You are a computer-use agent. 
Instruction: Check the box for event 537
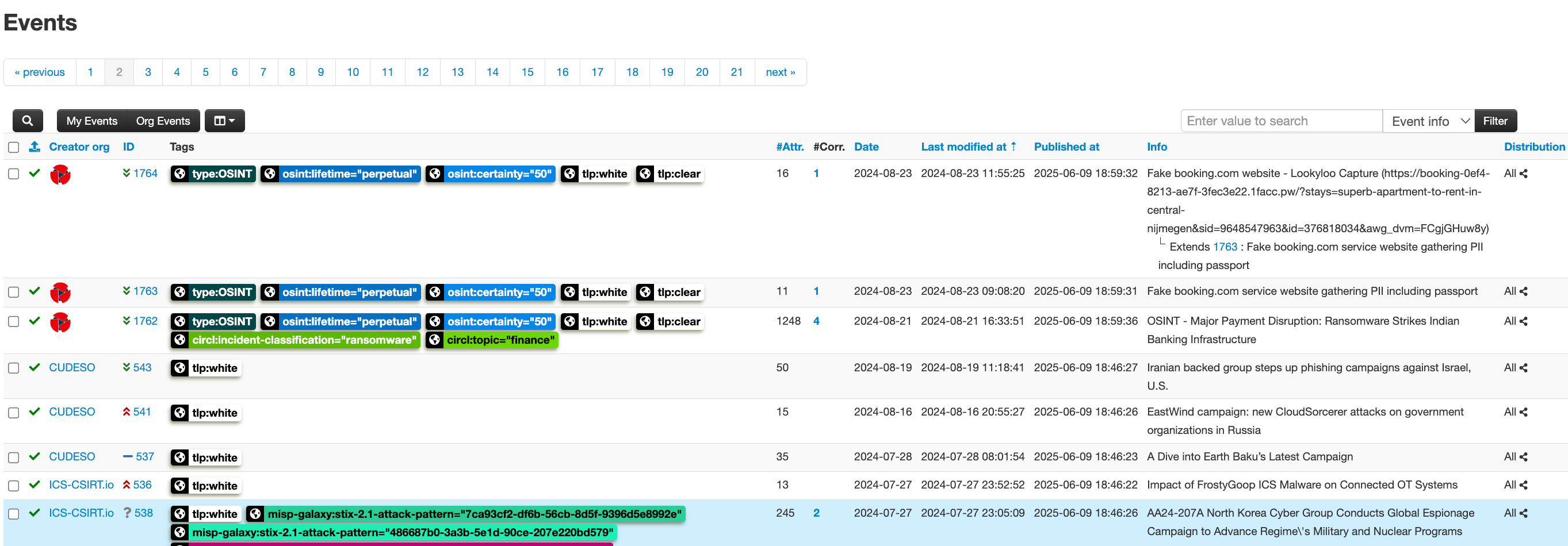coord(13,457)
